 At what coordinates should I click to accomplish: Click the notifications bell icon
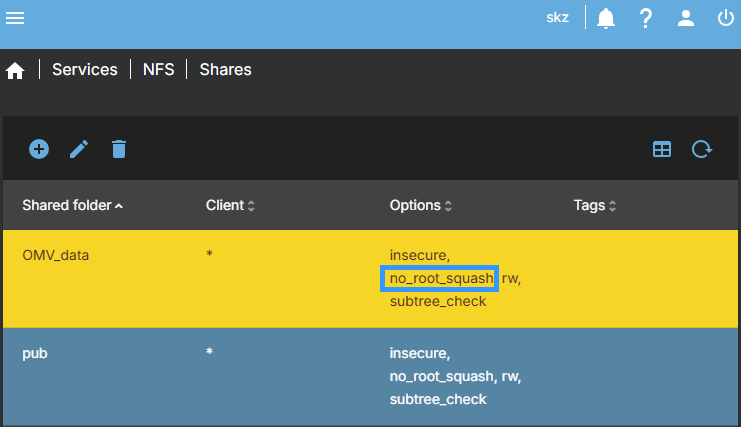coord(606,18)
